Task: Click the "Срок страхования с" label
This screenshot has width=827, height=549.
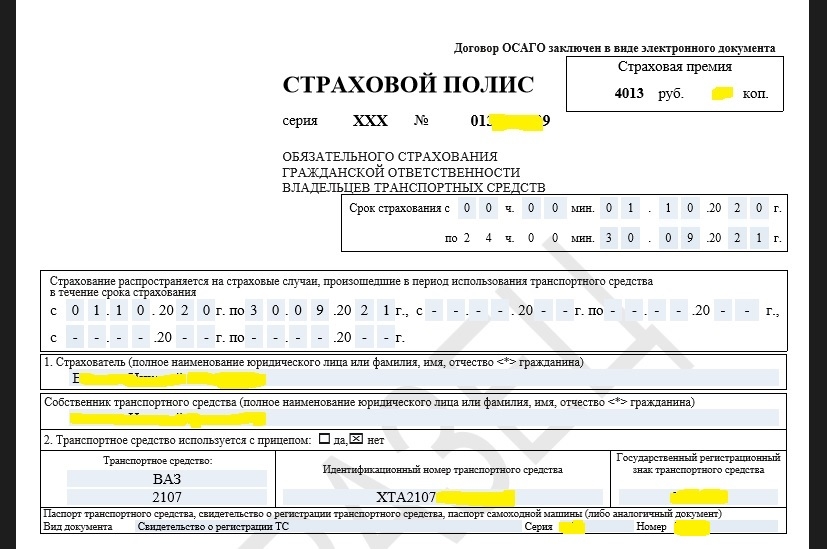Action: click(399, 208)
